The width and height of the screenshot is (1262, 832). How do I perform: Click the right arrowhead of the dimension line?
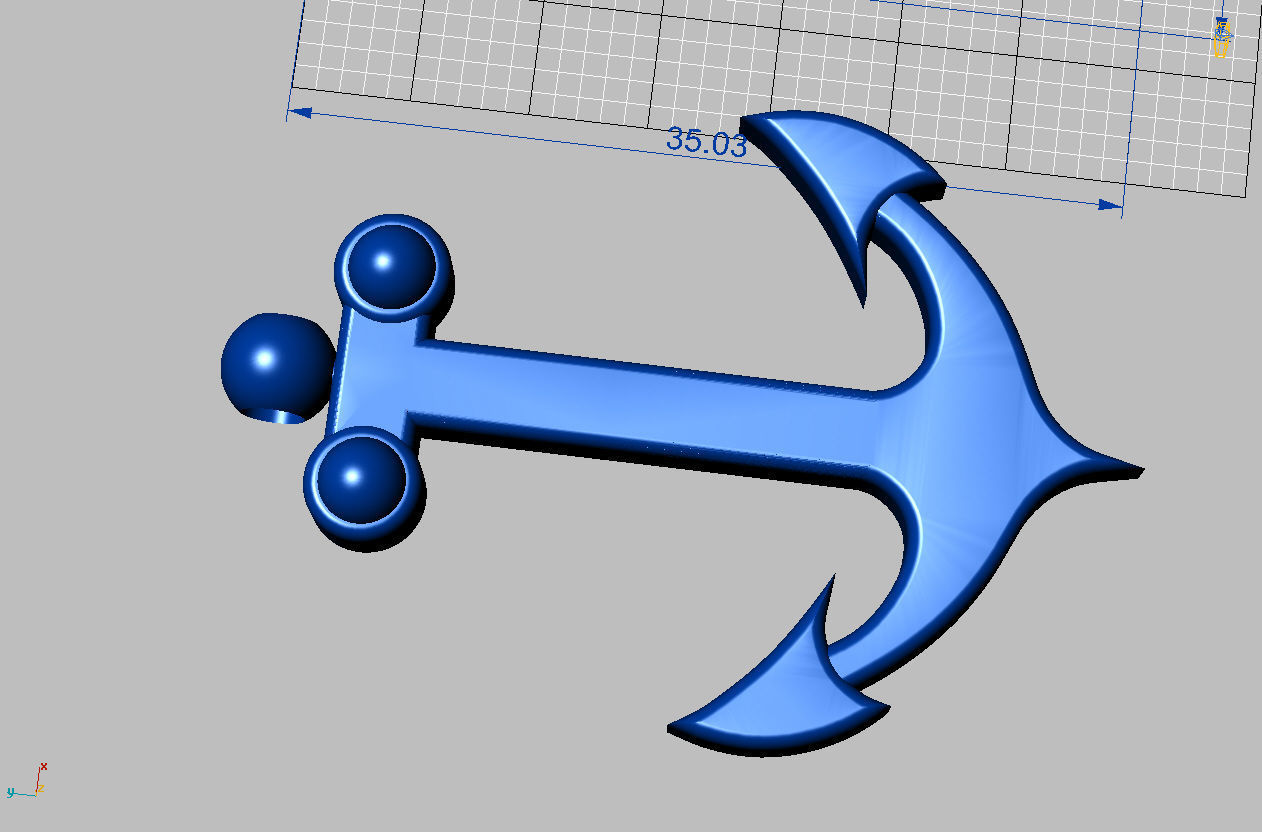[x=1110, y=205]
